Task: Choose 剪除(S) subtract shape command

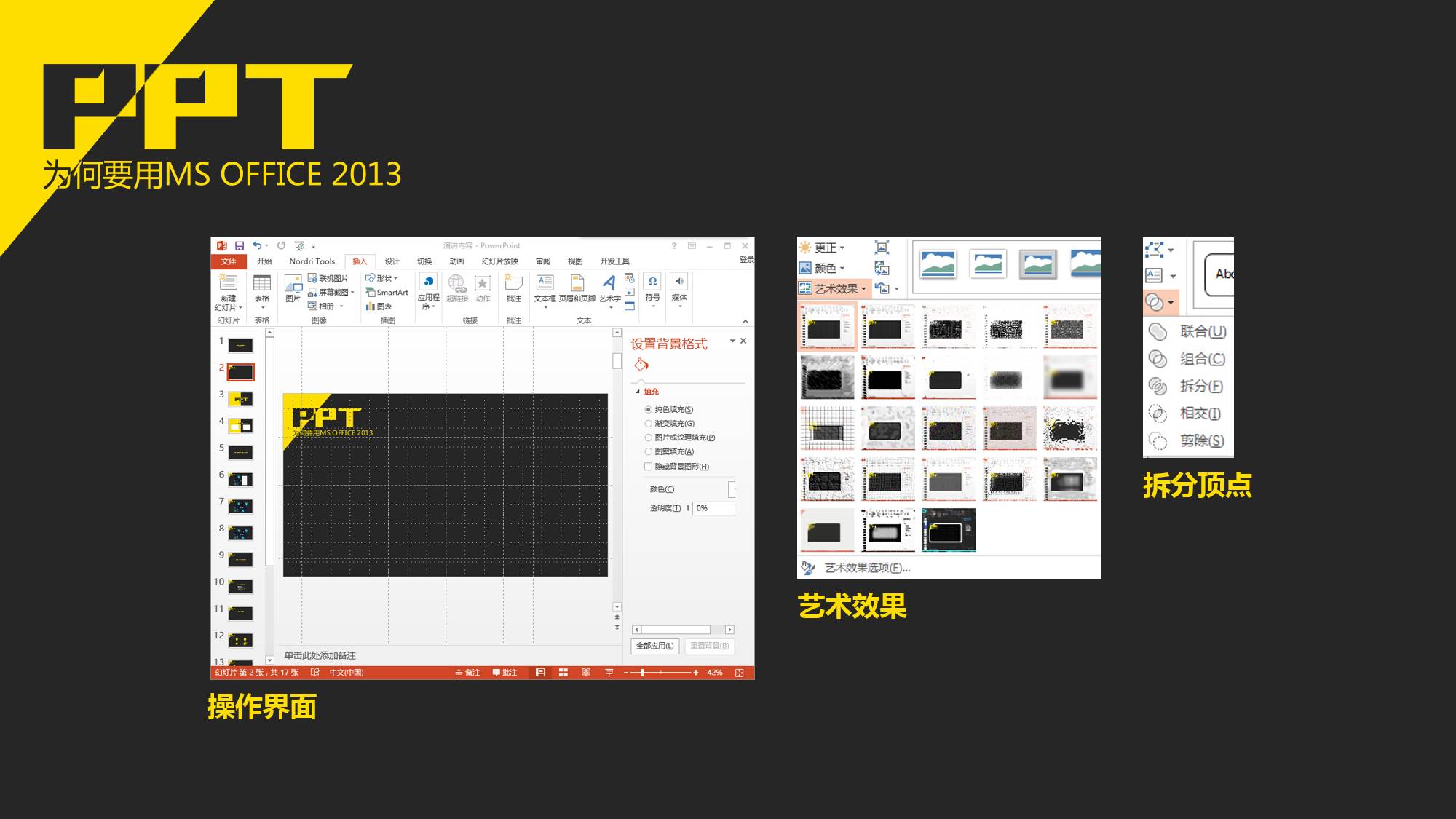Action: tap(1187, 440)
